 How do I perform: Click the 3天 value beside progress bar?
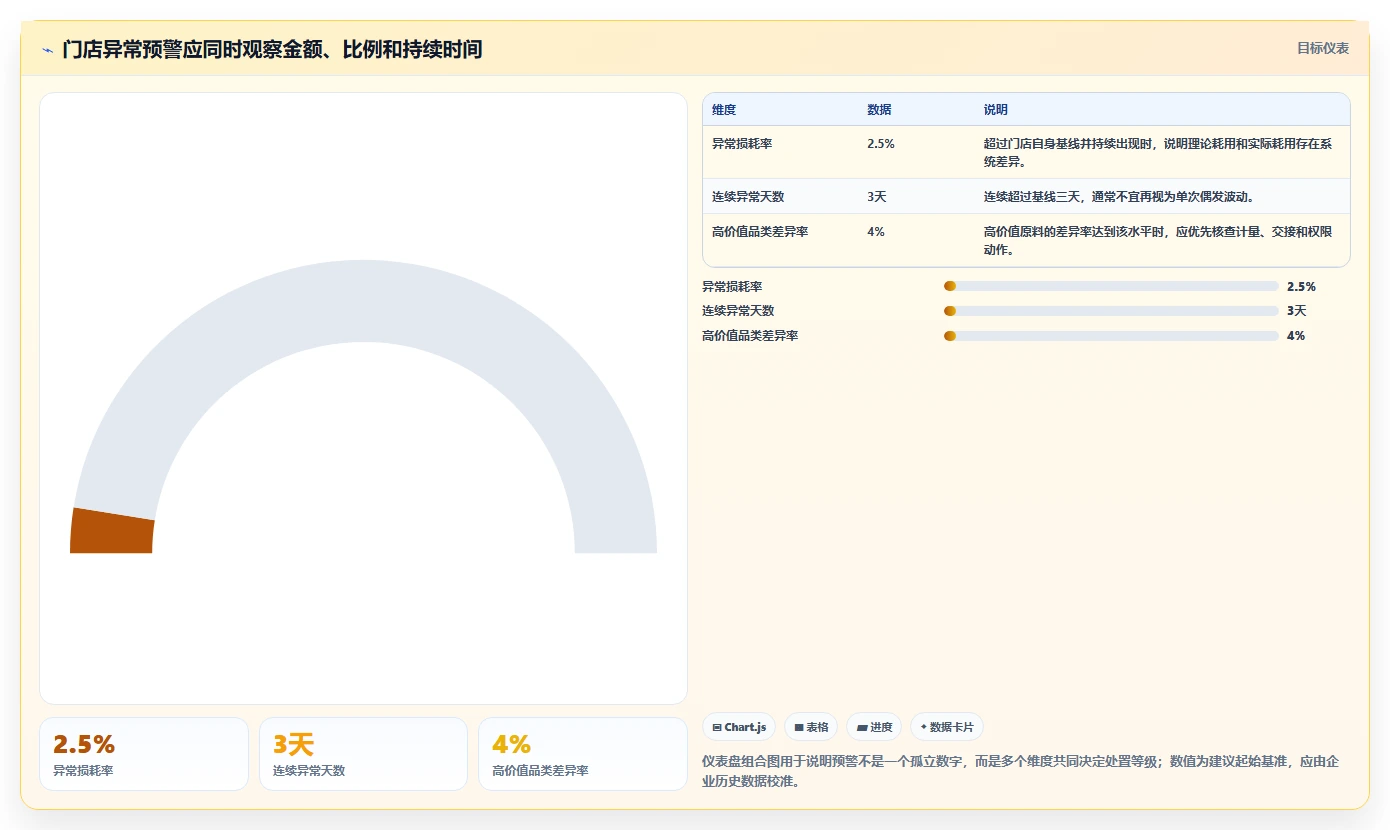1297,311
